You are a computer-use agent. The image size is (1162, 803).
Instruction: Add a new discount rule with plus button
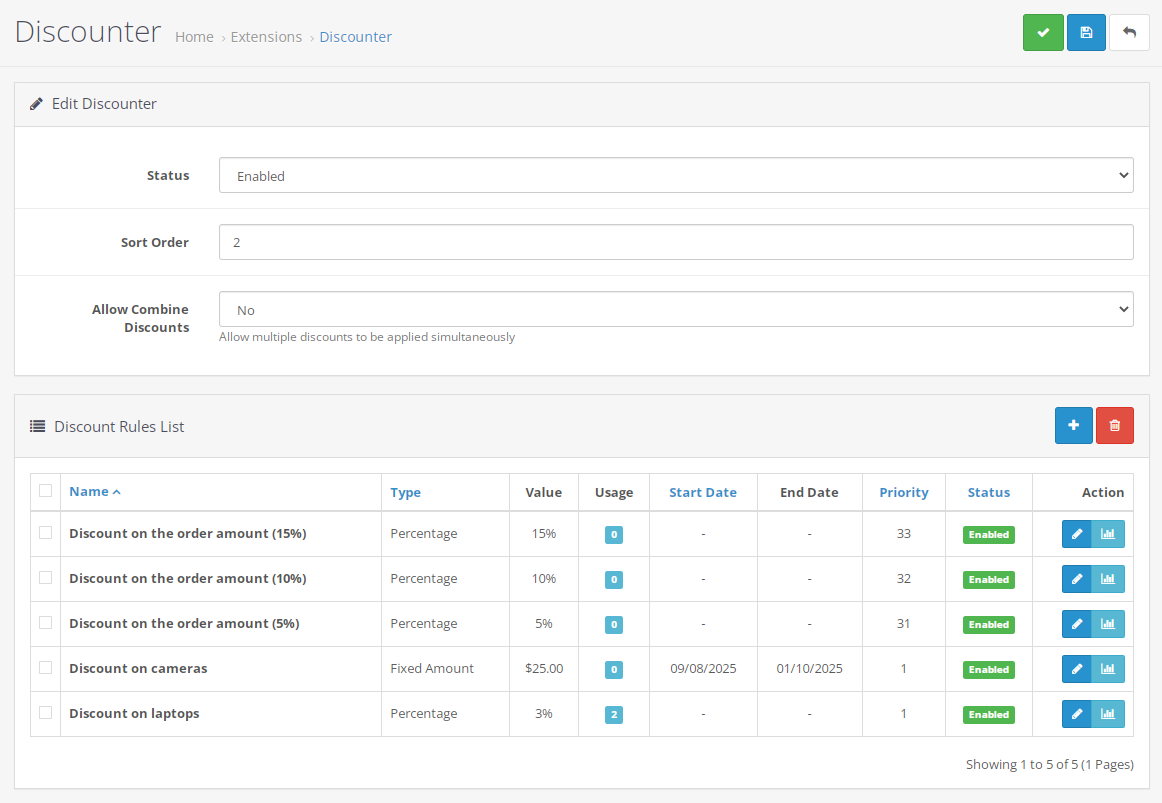coord(1073,425)
